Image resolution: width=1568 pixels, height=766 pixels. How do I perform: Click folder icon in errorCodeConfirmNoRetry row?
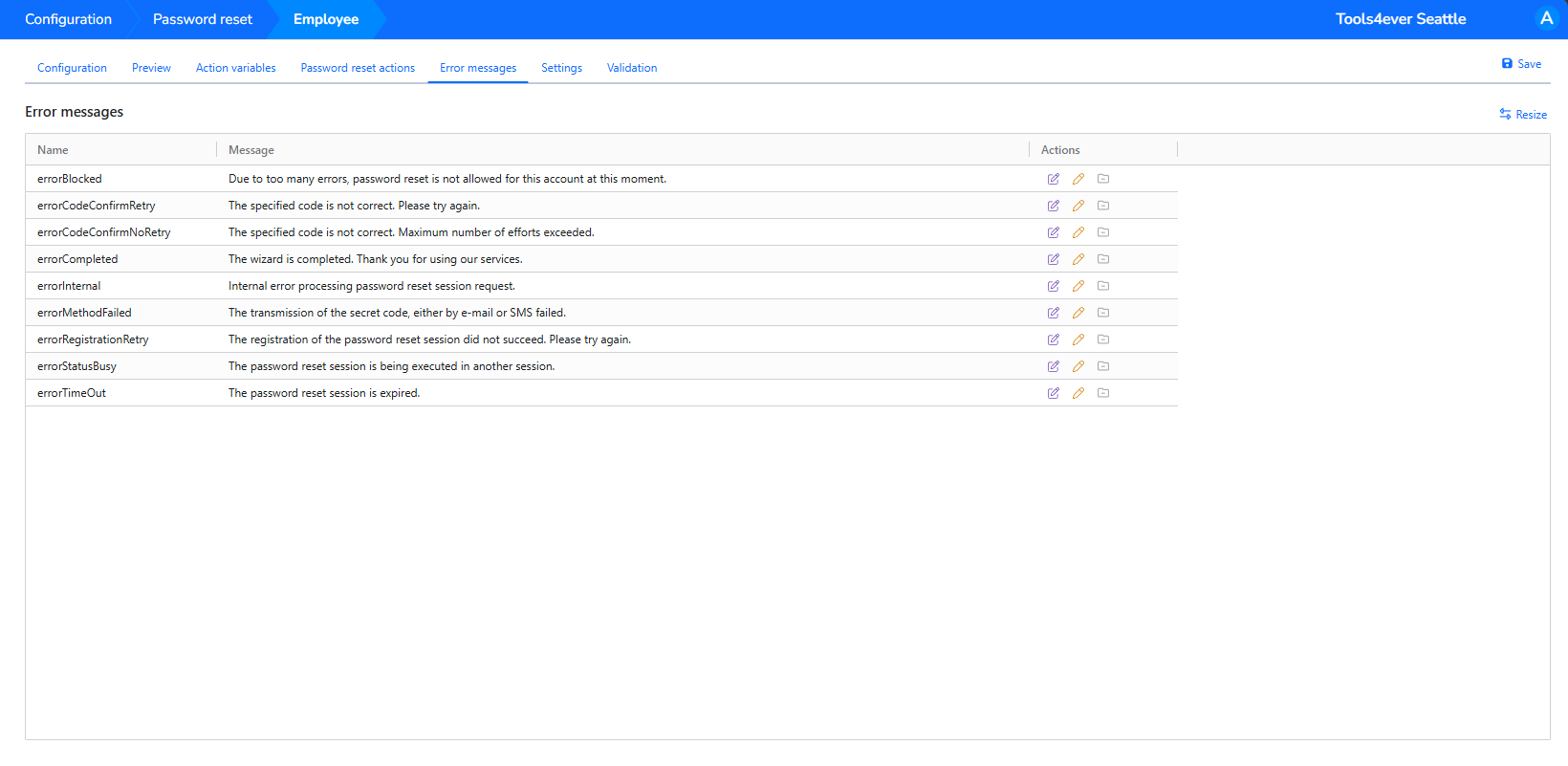1103,232
